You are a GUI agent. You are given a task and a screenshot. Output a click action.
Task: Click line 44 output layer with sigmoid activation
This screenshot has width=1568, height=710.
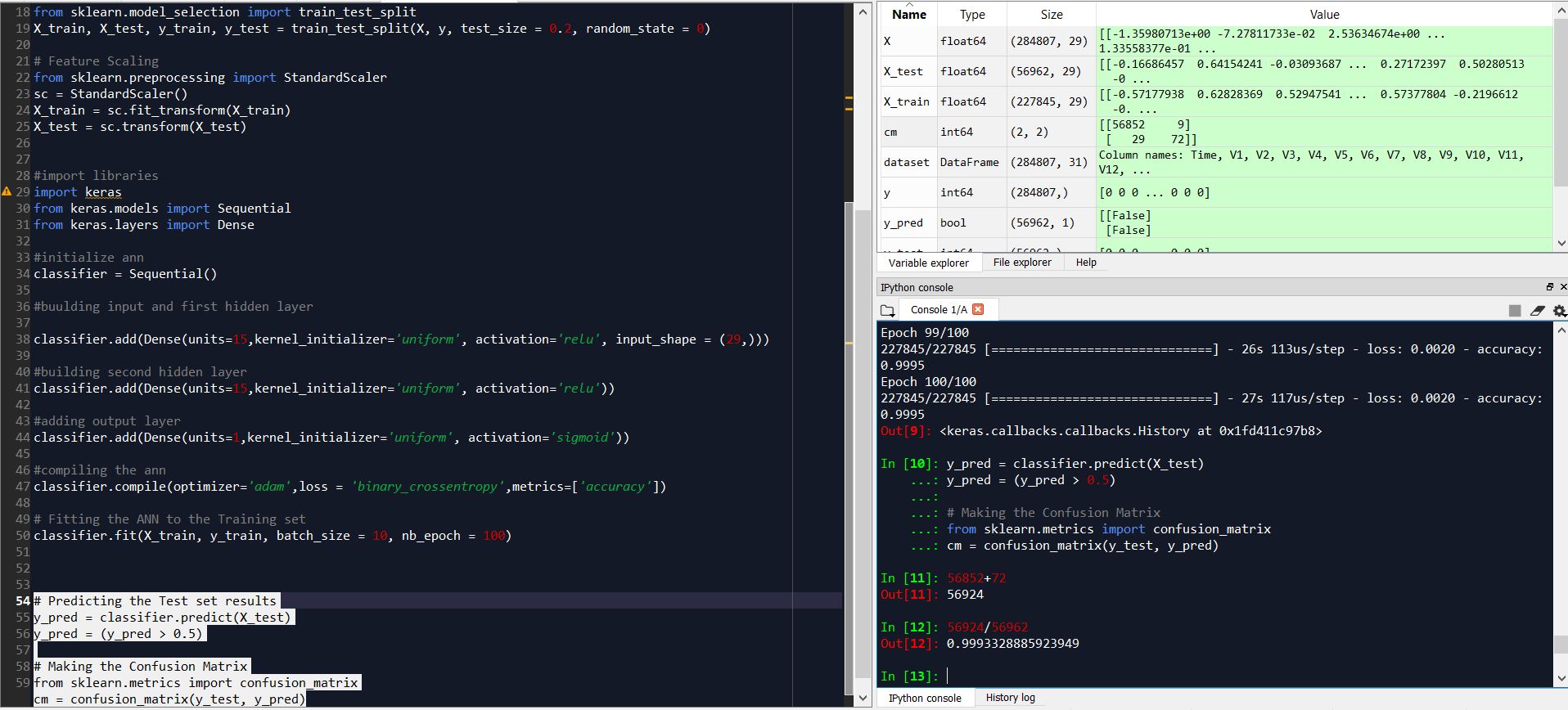(x=331, y=438)
